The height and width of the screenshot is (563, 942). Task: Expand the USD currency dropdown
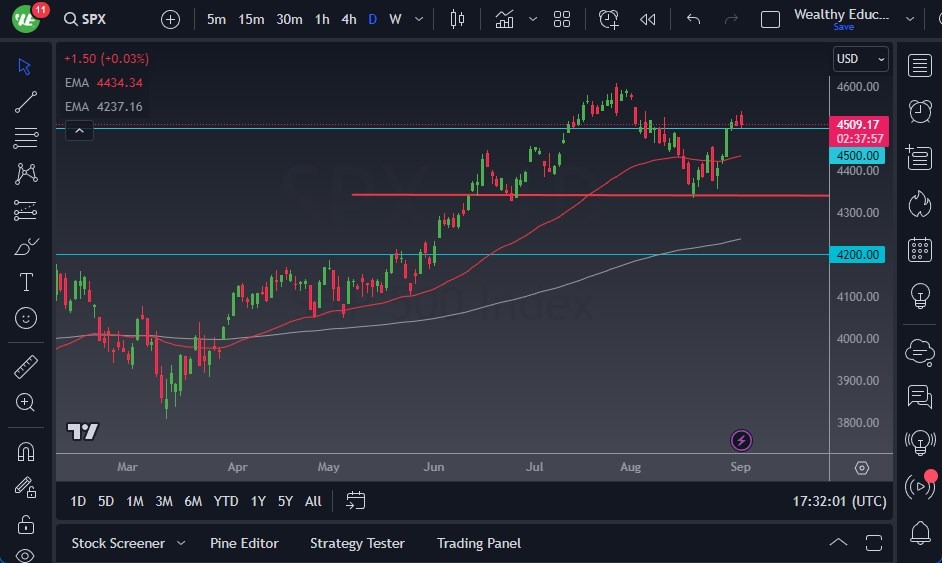click(x=860, y=59)
